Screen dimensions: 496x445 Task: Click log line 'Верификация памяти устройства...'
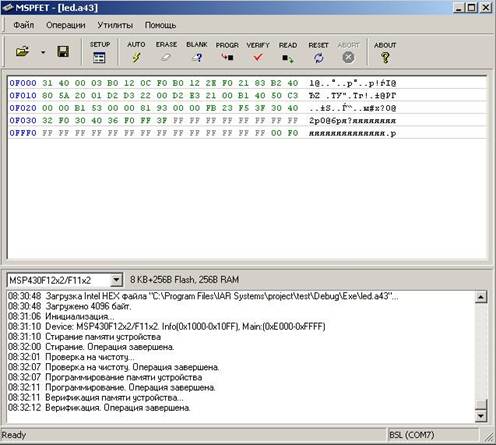[96, 398]
